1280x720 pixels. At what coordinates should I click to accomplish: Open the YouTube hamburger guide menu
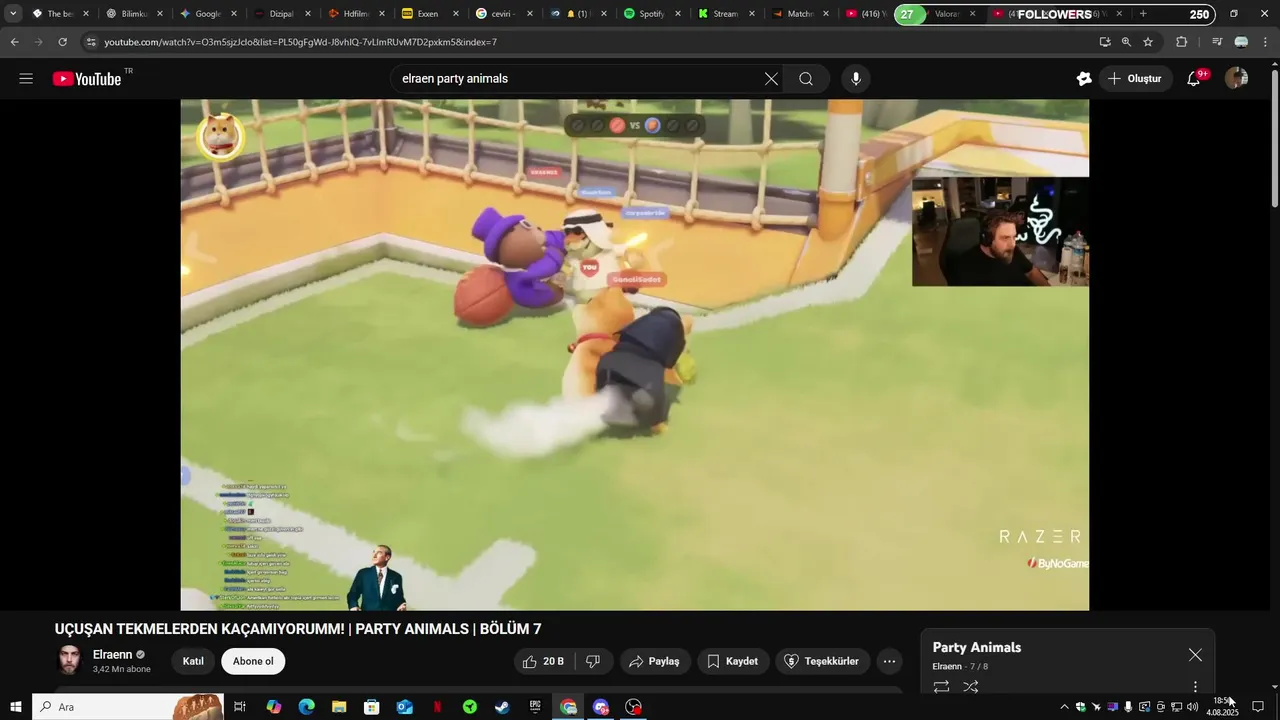(26, 79)
